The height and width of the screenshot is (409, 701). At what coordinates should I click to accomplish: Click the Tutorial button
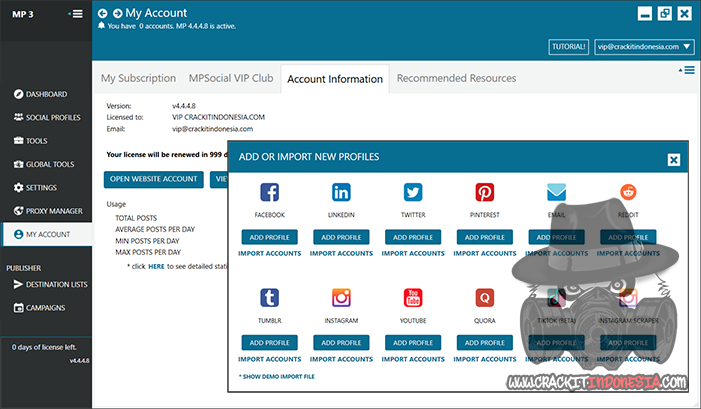[568, 46]
